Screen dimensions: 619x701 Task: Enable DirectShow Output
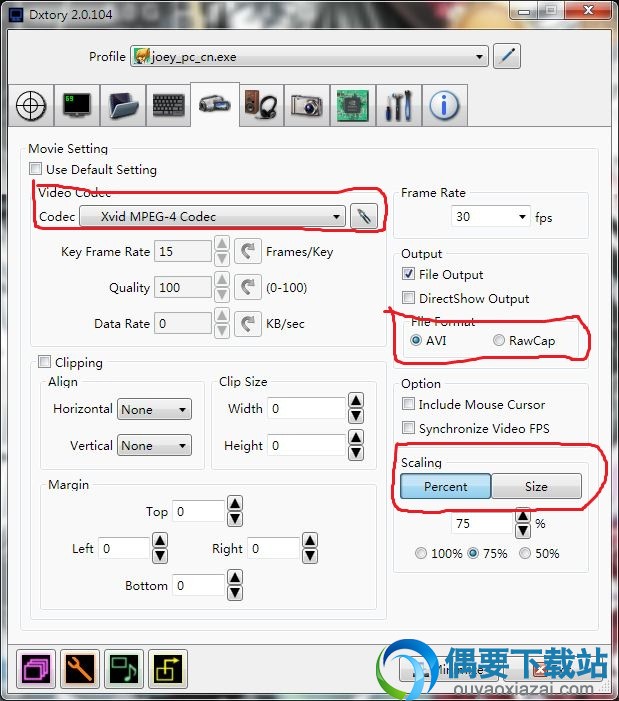[408, 298]
